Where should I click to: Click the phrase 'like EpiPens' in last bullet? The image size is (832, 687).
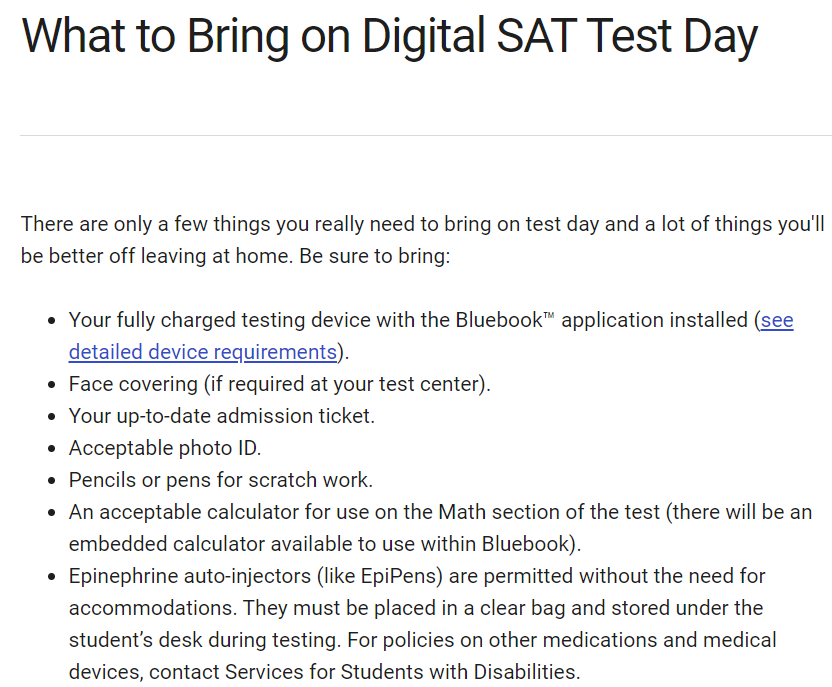[x=380, y=576]
